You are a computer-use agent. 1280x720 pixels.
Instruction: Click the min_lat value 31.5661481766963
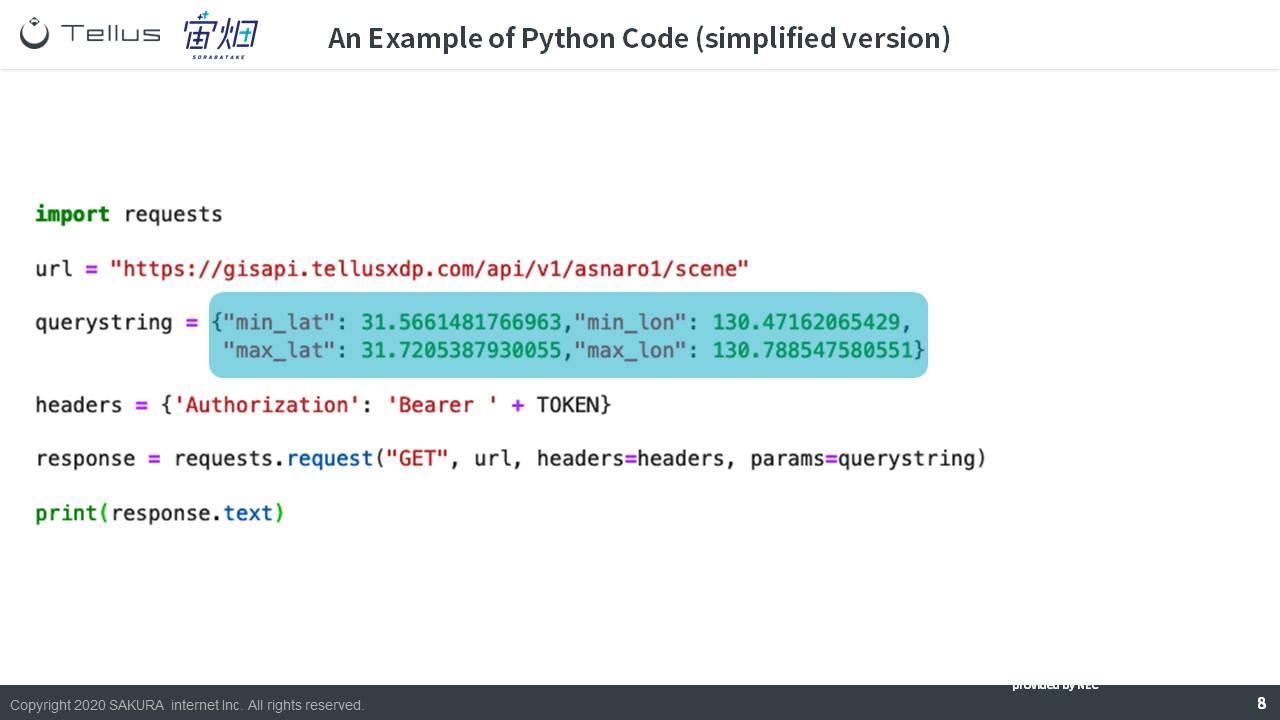(x=461, y=323)
